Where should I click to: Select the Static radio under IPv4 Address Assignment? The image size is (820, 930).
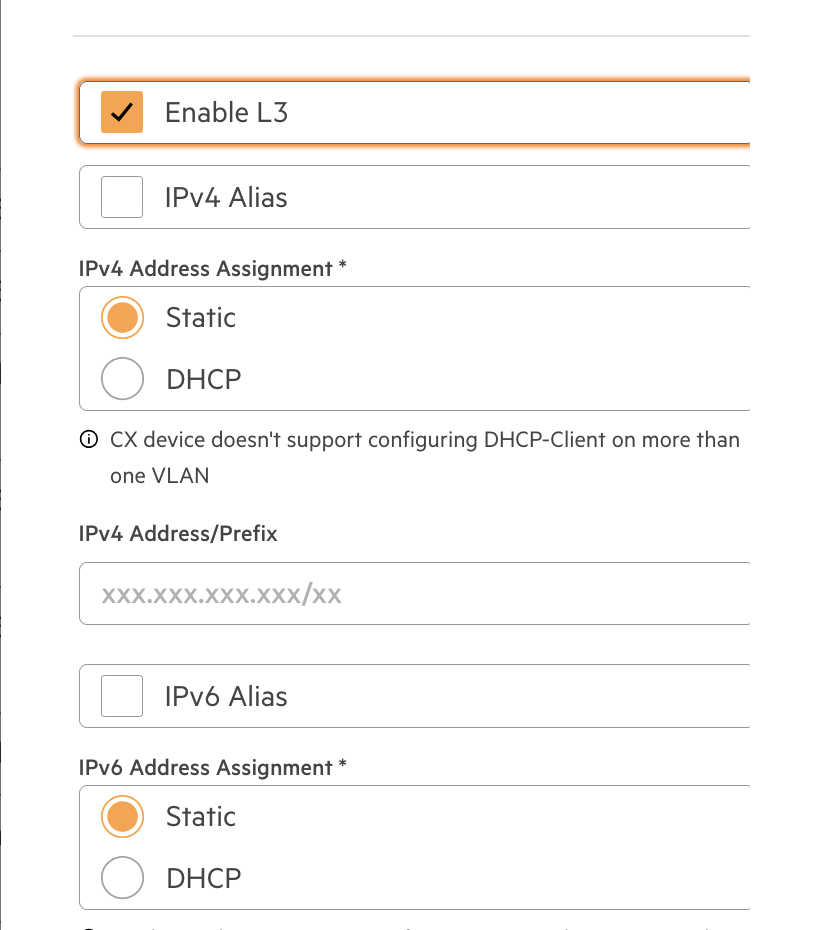(122, 317)
